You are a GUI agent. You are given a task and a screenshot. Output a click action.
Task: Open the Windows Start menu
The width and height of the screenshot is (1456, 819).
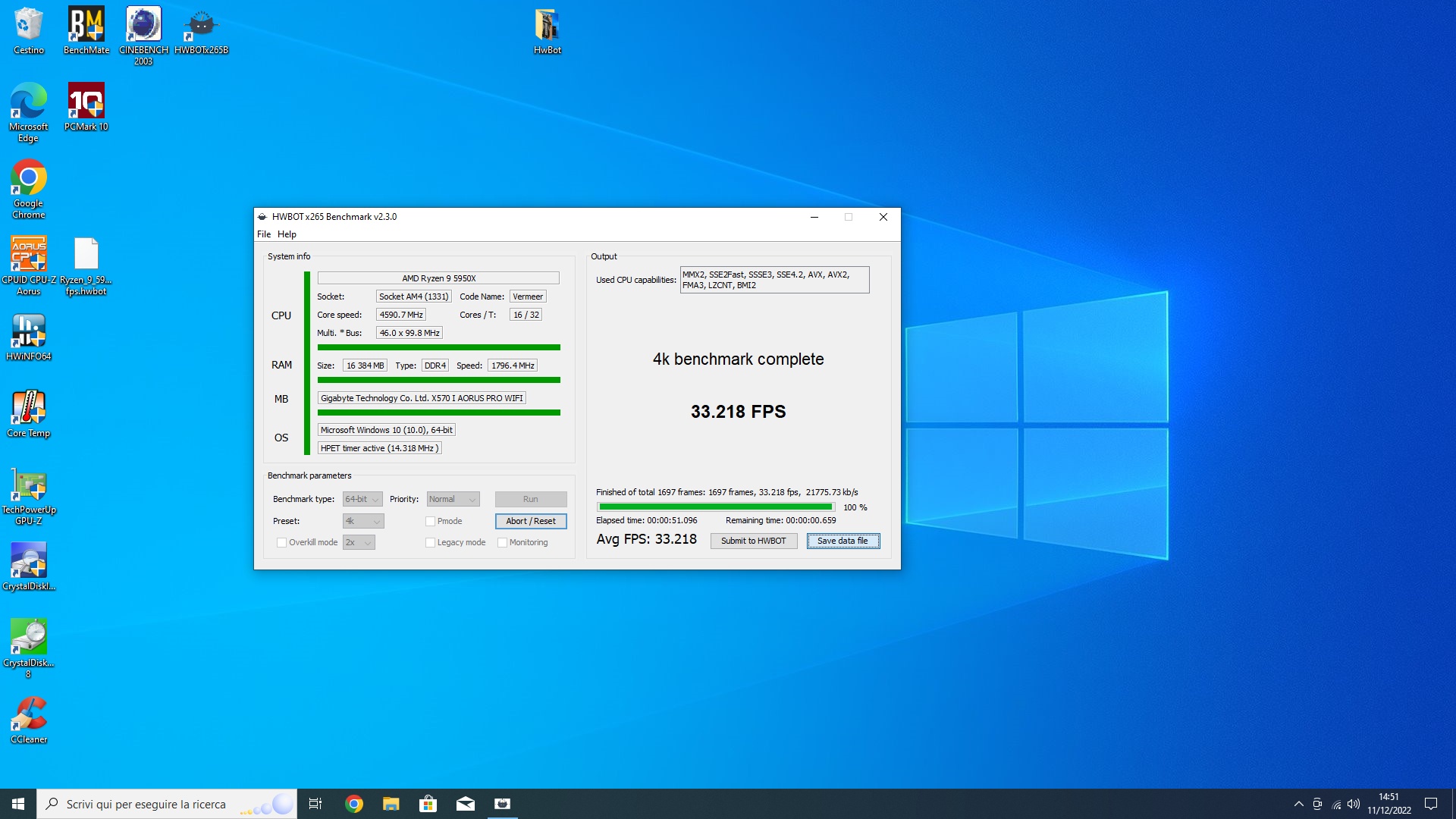[18, 804]
